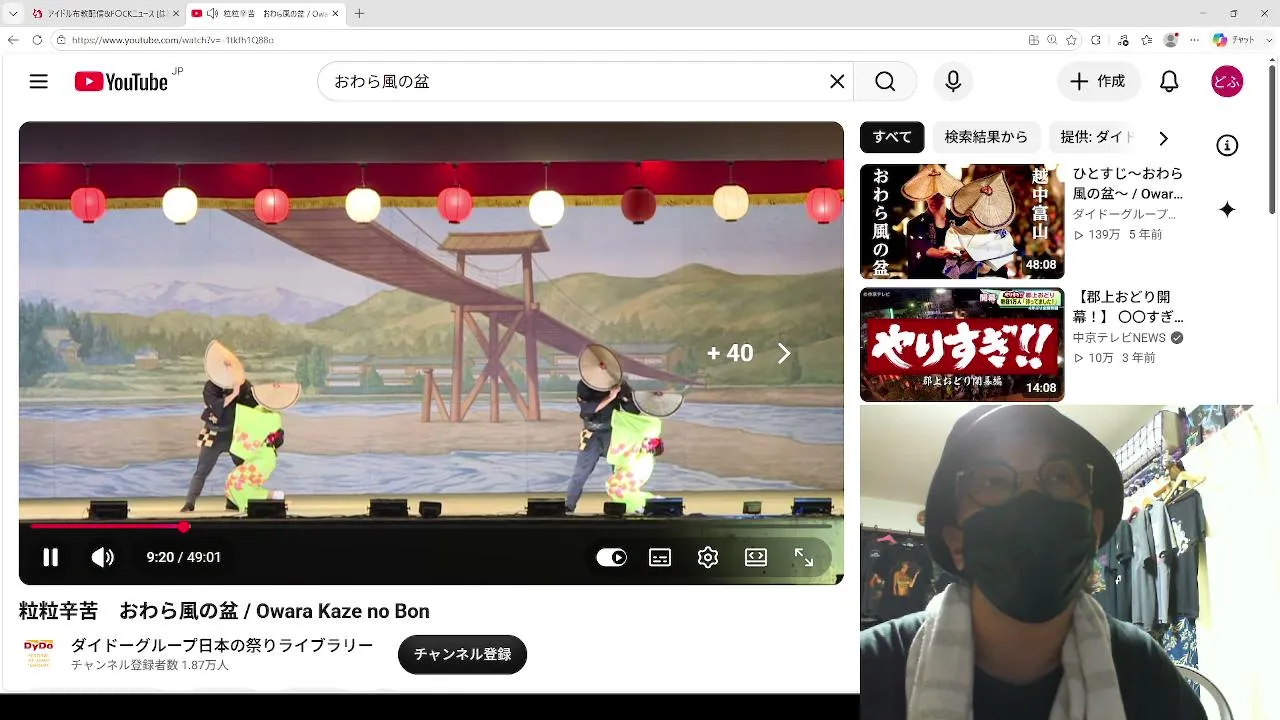This screenshot has height=720, width=1280.
Task: Open browser extensions puzzle icon
Action: point(1096,40)
